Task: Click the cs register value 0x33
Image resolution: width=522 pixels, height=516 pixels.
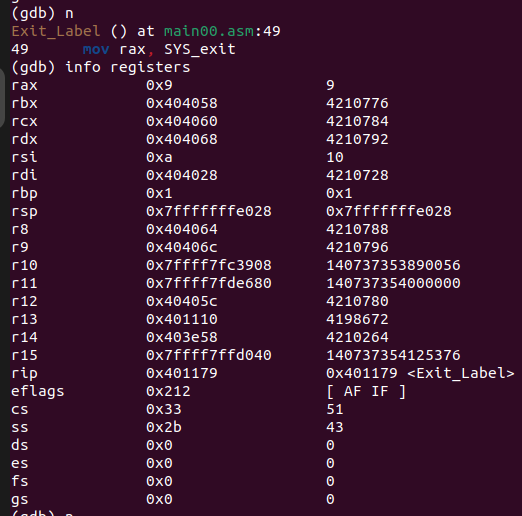Action: pos(164,409)
